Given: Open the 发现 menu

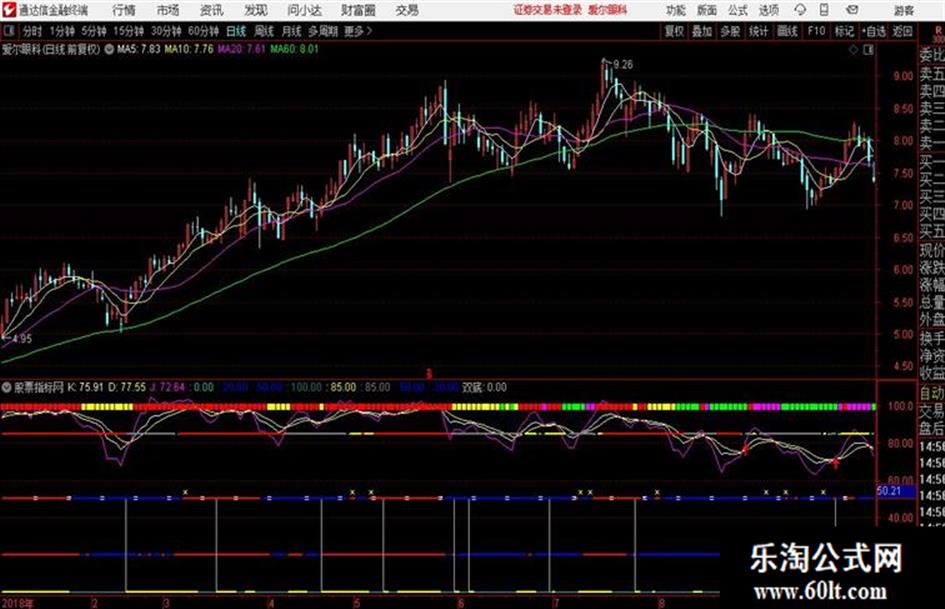Looking at the screenshot, I should 256,10.
